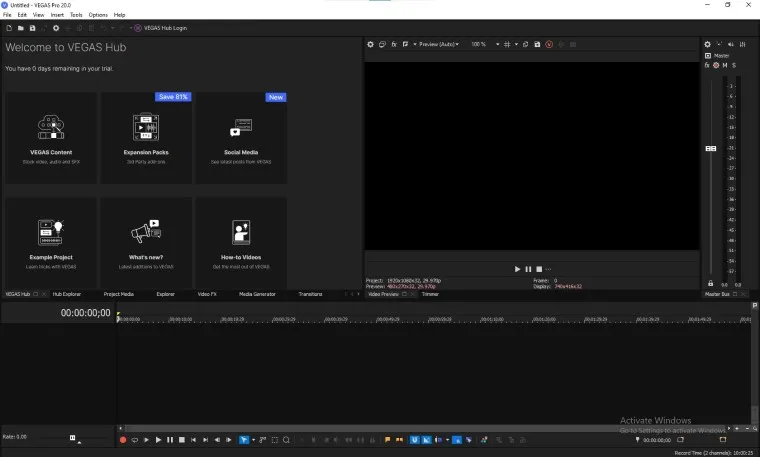Click the timeline Record button

(123, 440)
